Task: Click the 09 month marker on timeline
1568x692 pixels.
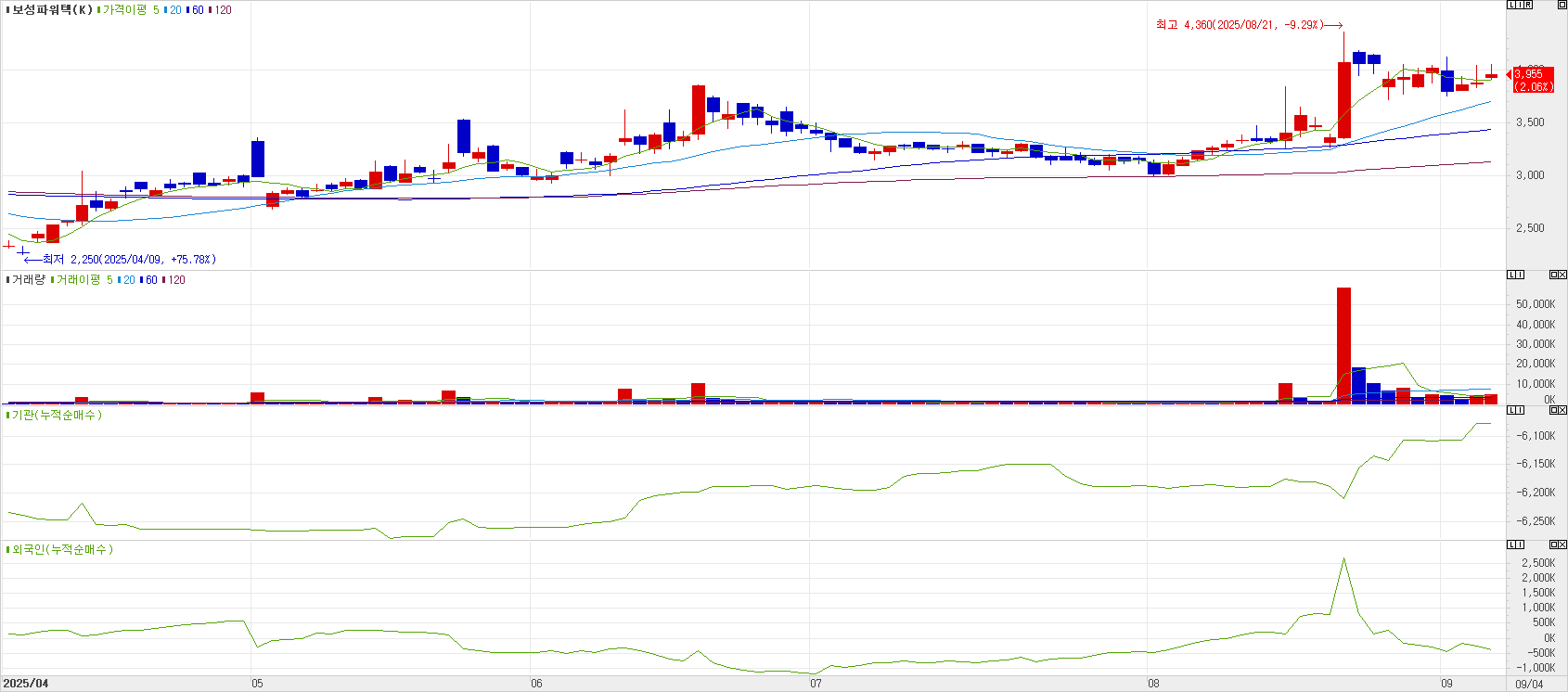Action: point(1446,684)
